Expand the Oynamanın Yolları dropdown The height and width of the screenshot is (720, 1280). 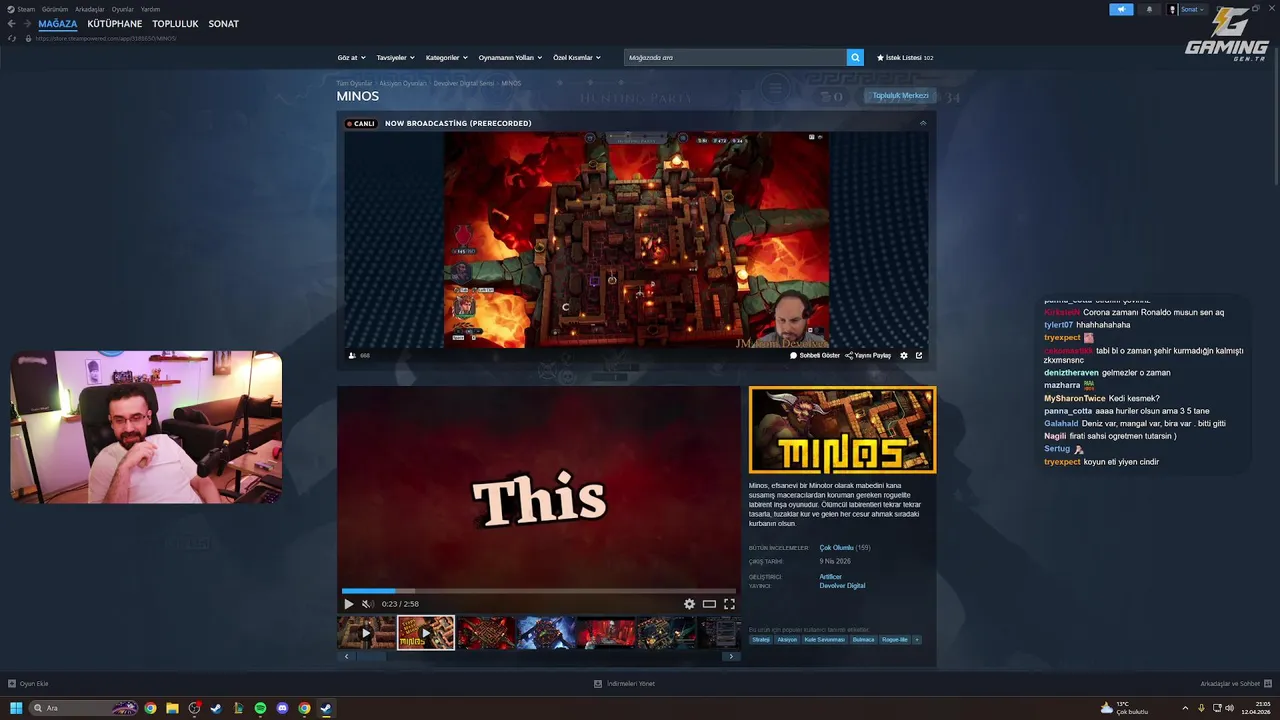[510, 58]
